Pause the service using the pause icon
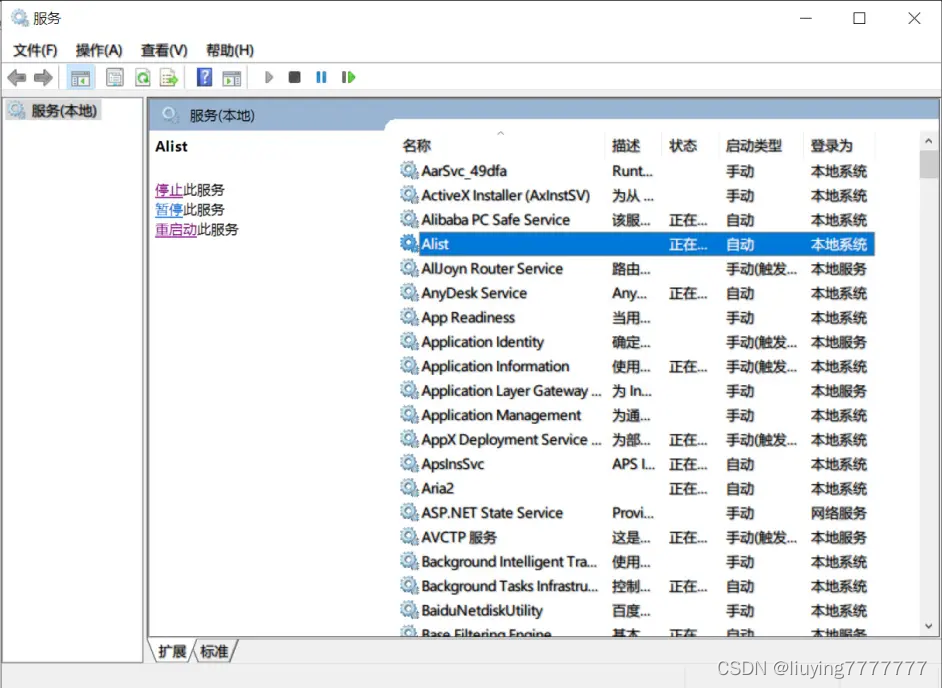The image size is (942, 688). click(320, 77)
